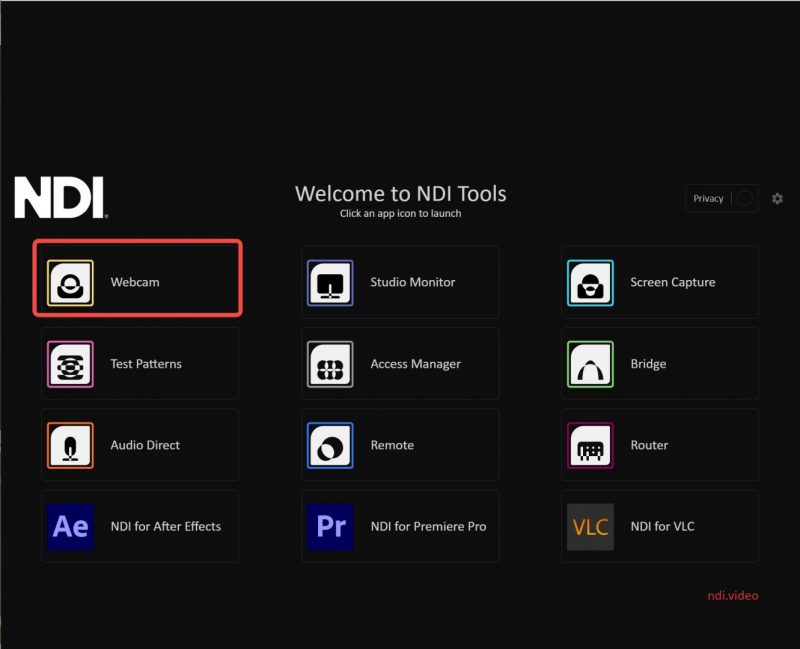
Task: Click the Router label text
Action: click(649, 445)
